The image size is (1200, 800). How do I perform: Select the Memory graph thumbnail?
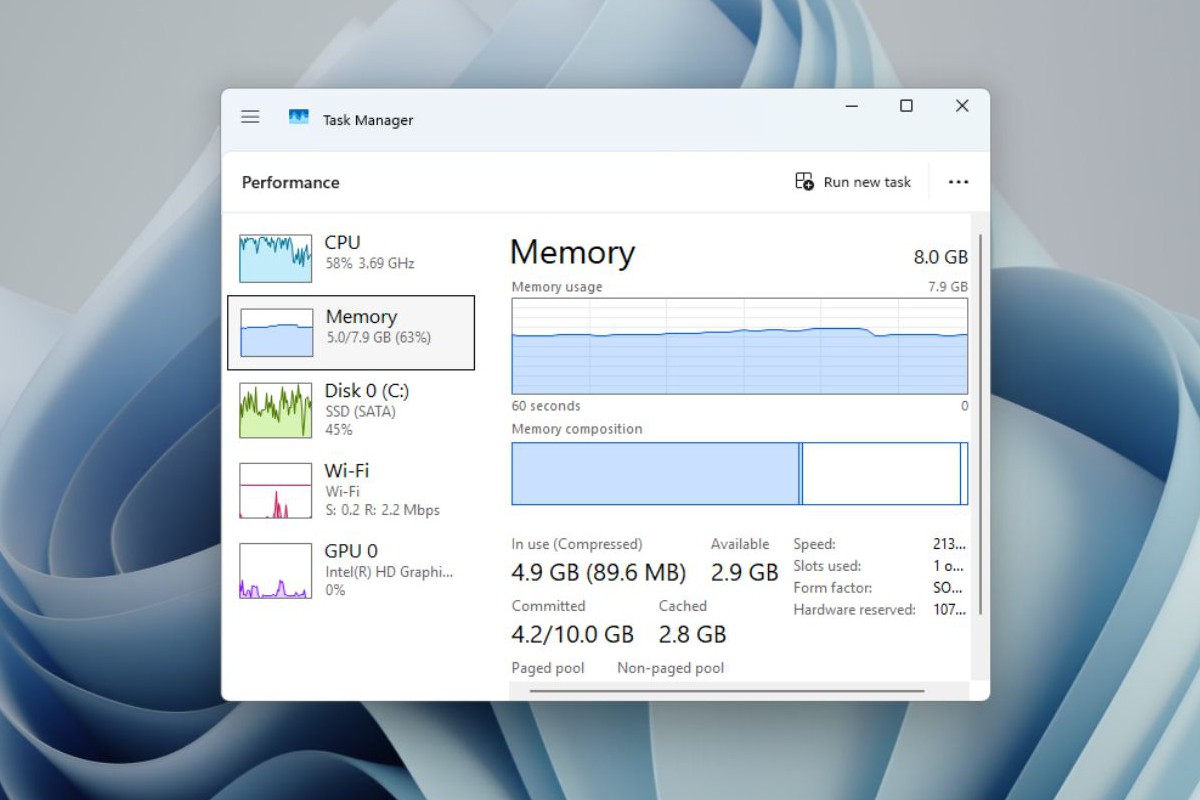click(276, 333)
